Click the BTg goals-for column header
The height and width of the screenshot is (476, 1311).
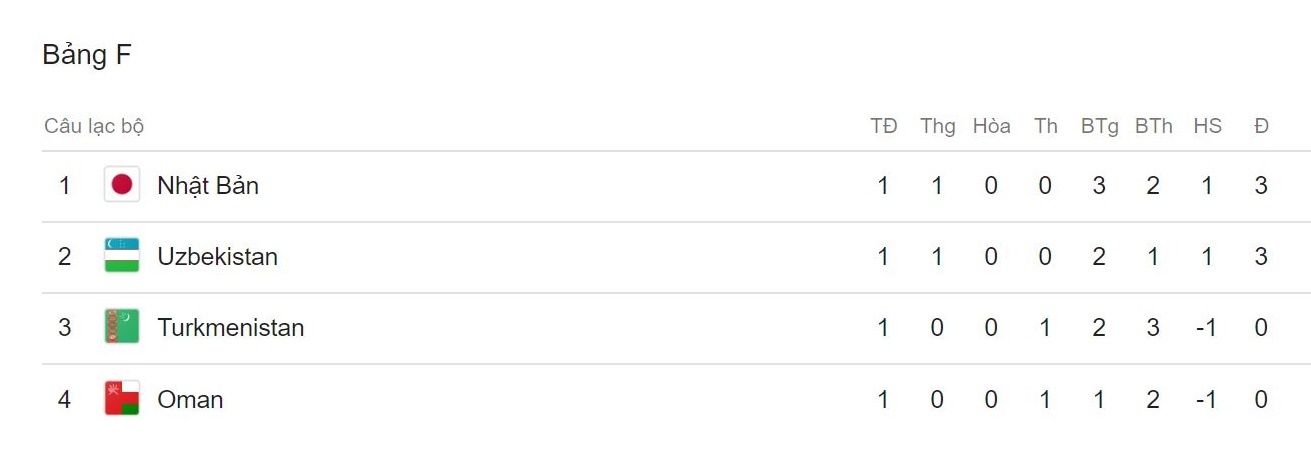coord(1099,126)
